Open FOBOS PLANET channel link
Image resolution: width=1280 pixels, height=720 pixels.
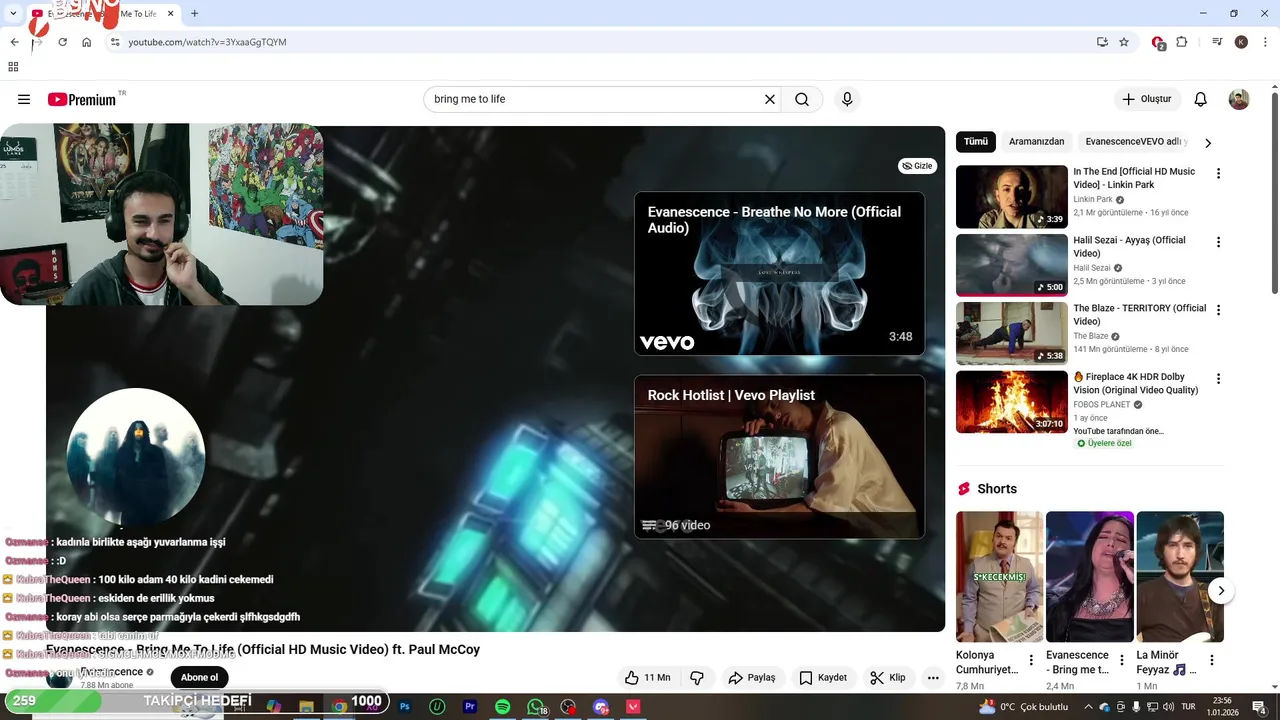[x=1101, y=405]
